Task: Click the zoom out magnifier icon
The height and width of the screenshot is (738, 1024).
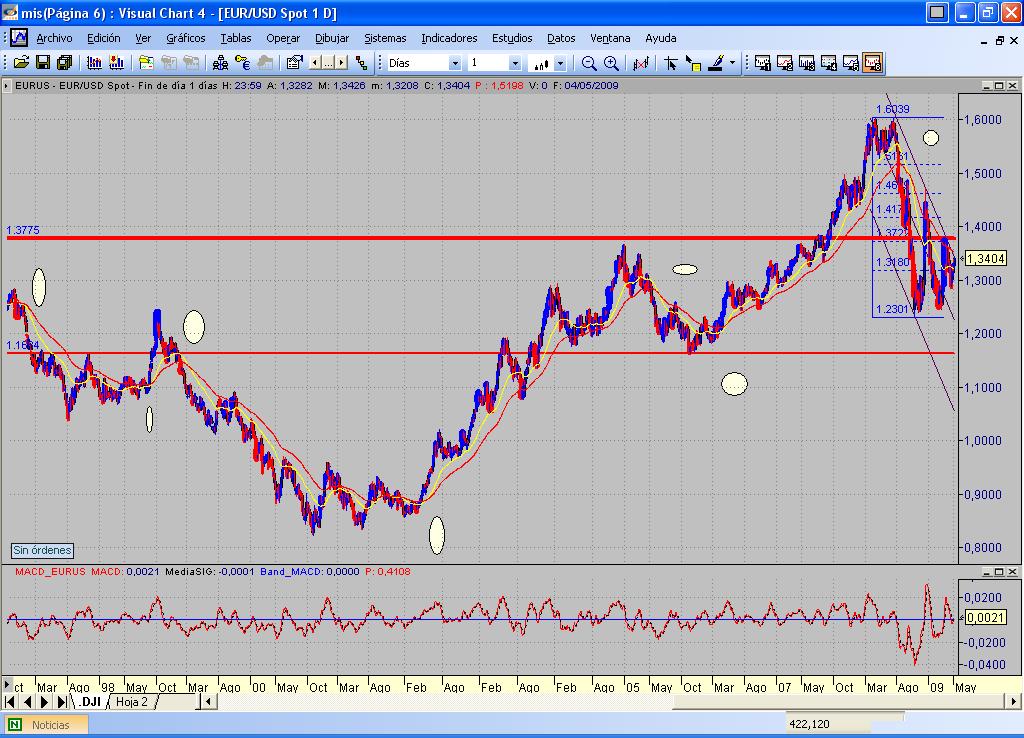Action: click(x=589, y=63)
